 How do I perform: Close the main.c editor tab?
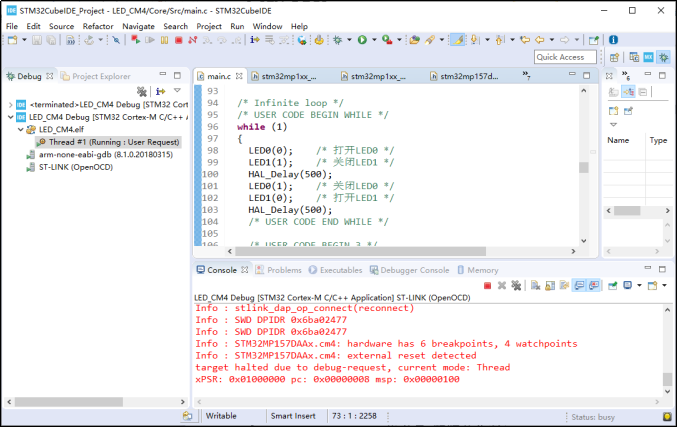[x=239, y=77]
